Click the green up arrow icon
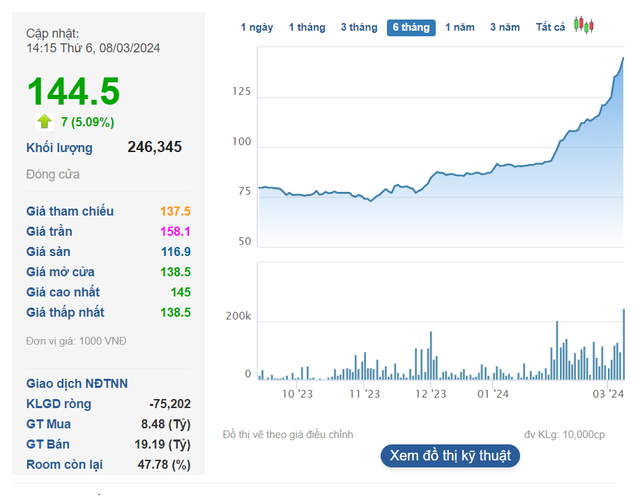The image size is (640, 496). coord(44,122)
